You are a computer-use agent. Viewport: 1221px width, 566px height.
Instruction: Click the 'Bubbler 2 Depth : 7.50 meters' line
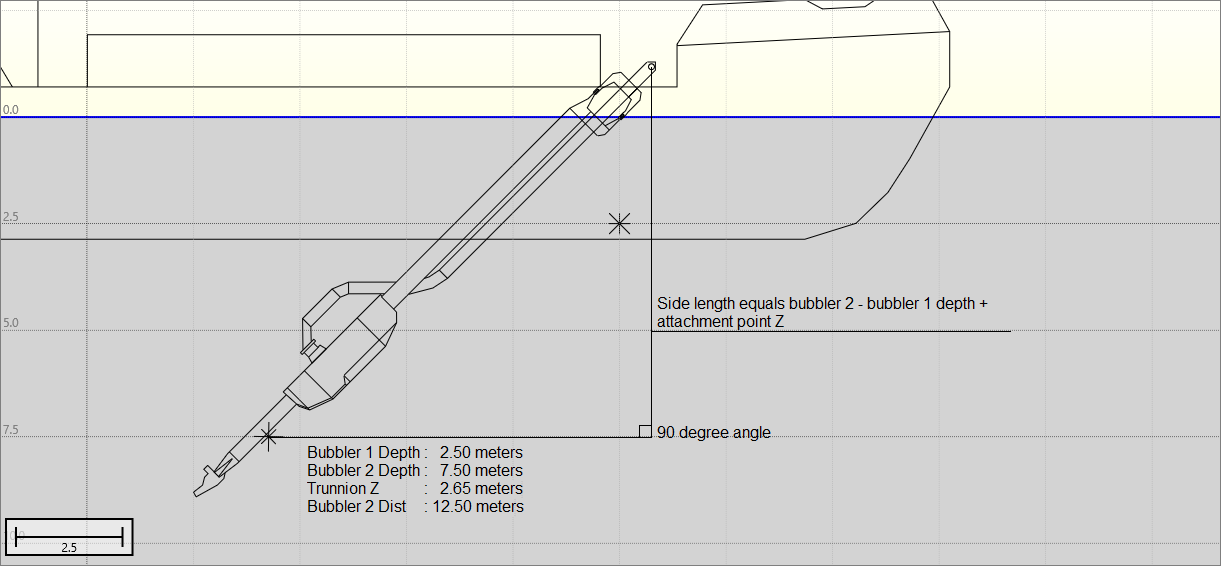415,471
